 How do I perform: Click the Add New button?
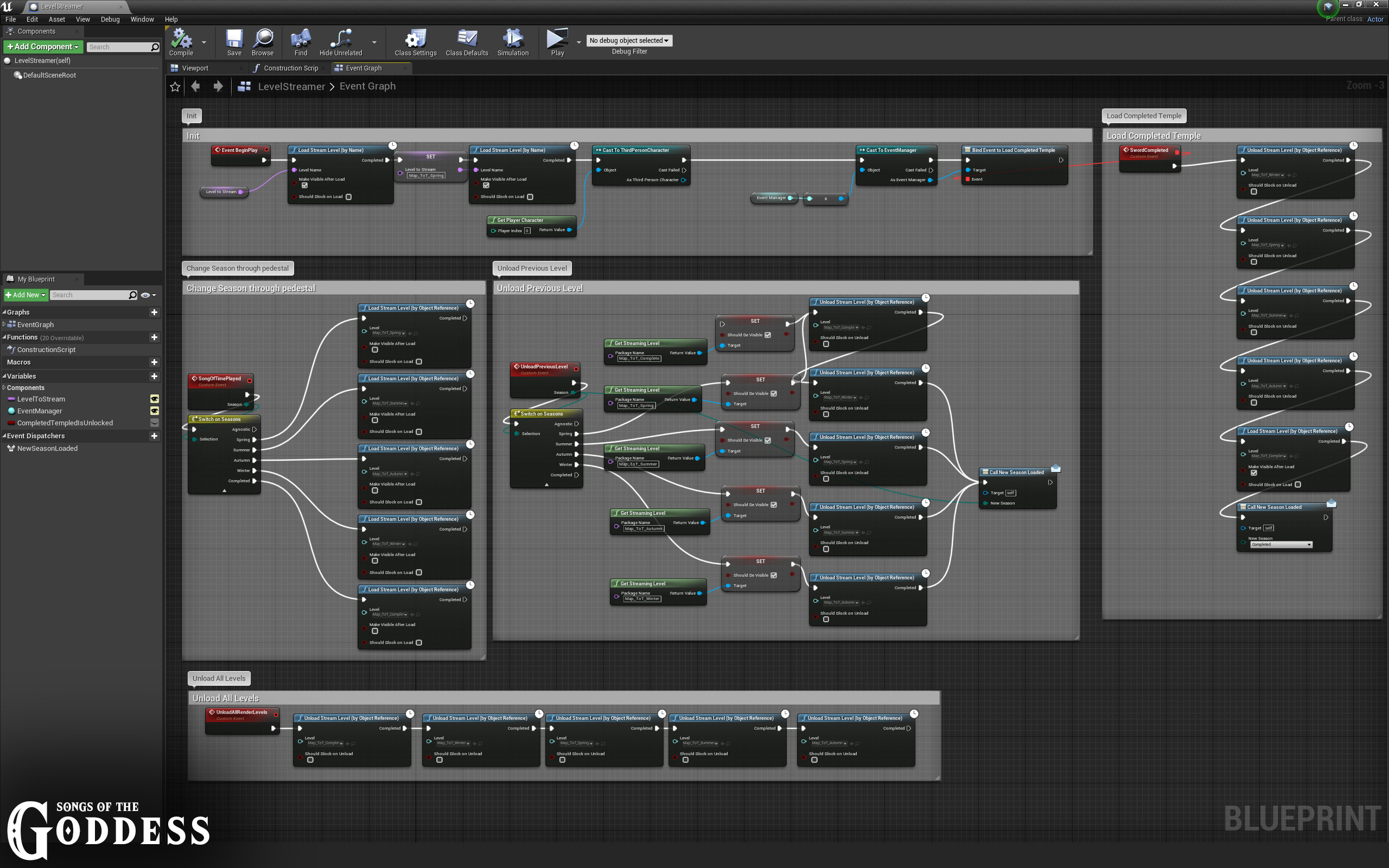[26, 295]
